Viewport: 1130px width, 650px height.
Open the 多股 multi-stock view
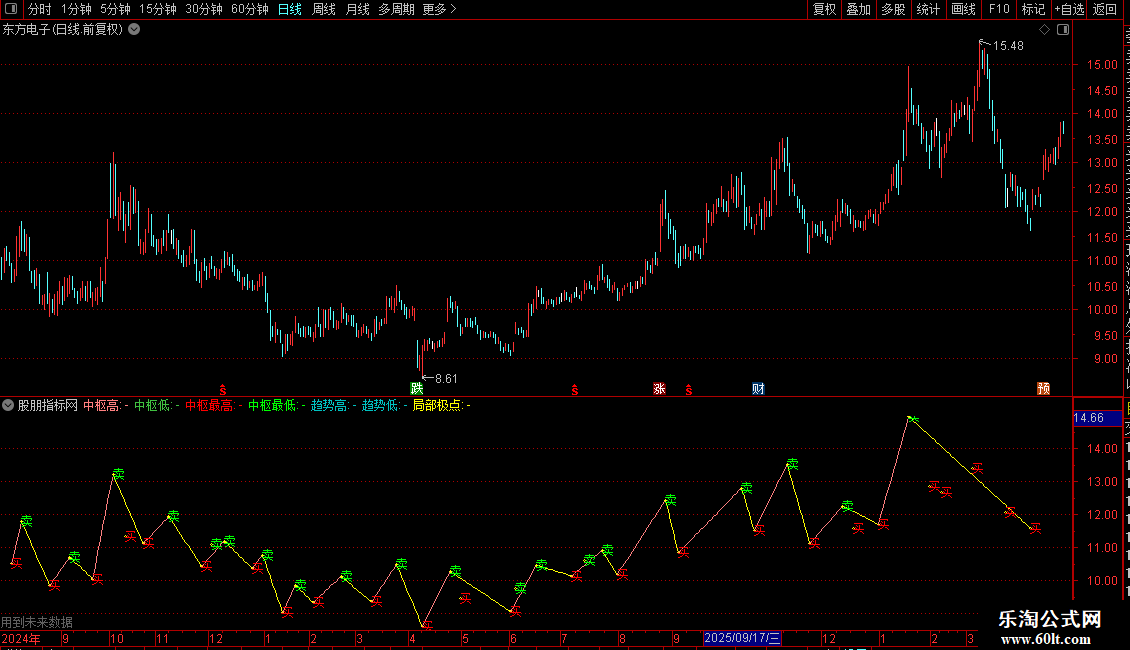click(893, 9)
